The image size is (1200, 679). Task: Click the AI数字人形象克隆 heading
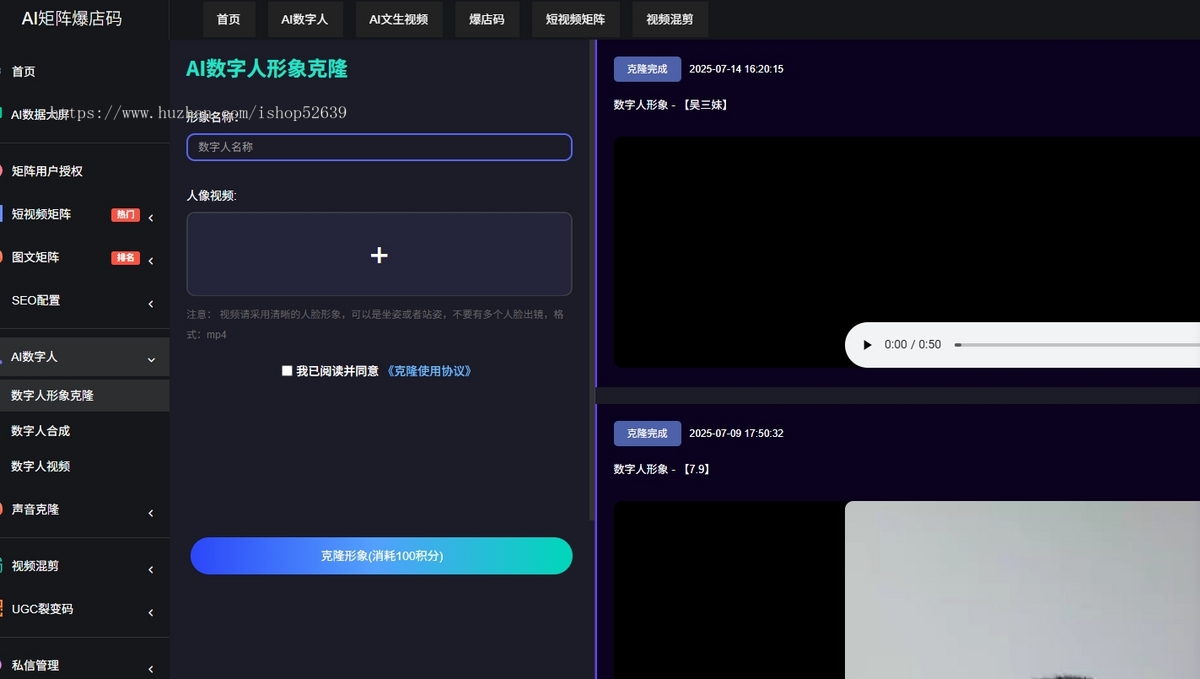click(x=267, y=69)
